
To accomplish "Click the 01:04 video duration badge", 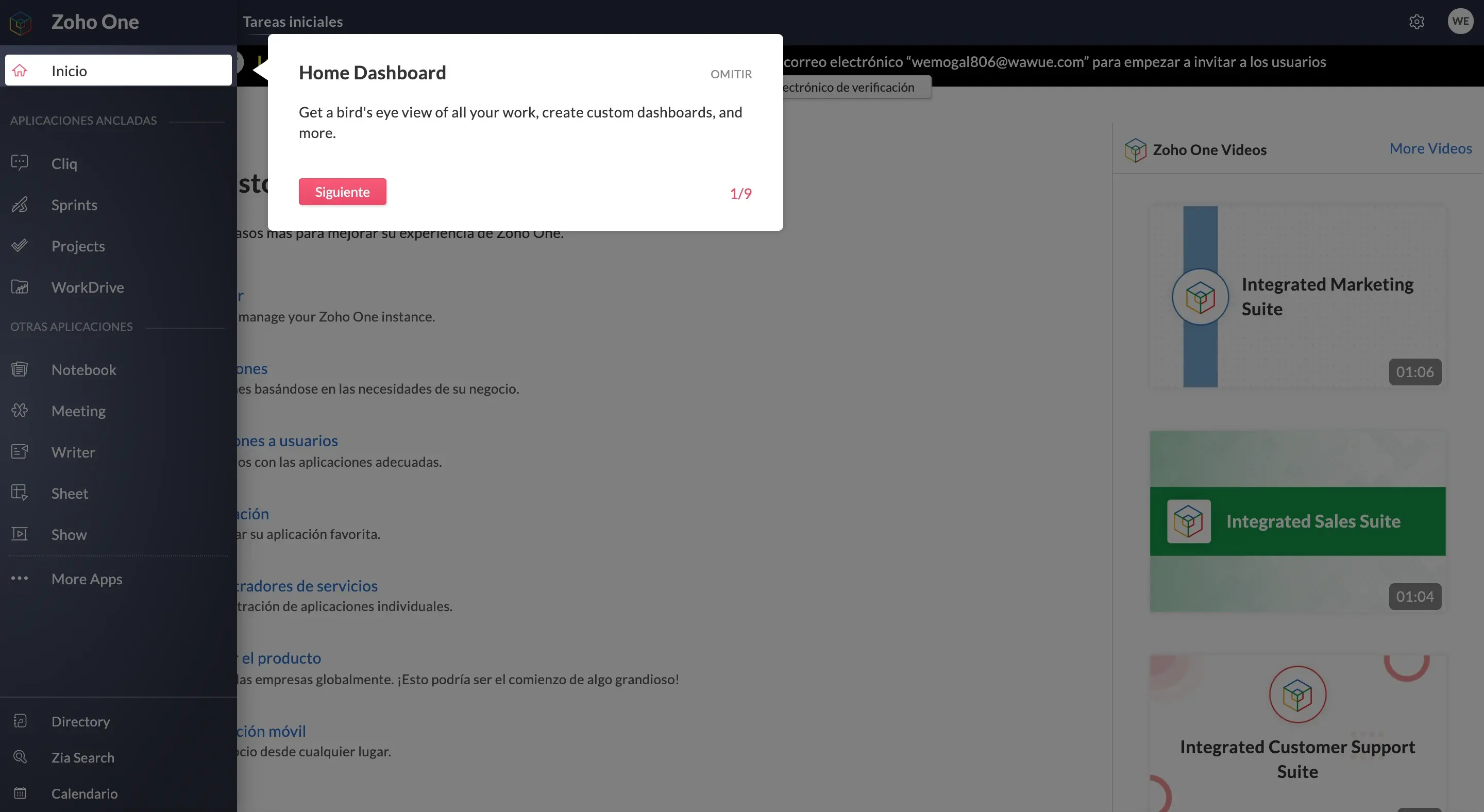I will click(x=1415, y=596).
